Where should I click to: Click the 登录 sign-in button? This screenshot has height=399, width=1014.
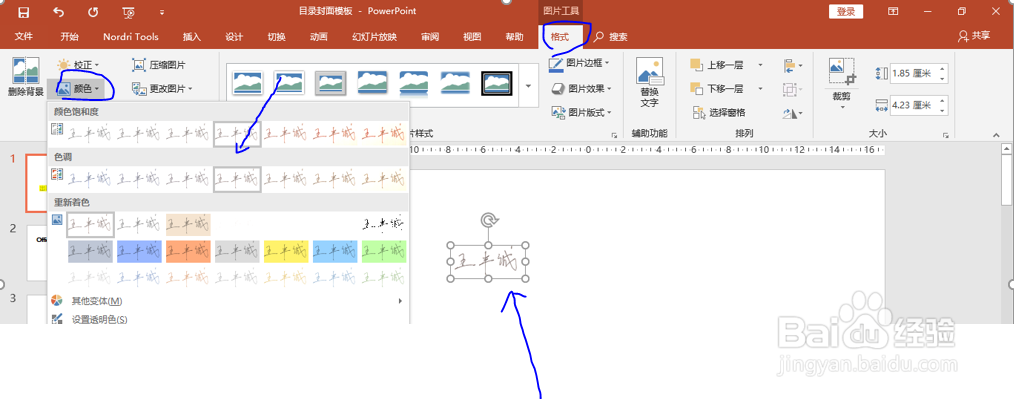tap(846, 11)
